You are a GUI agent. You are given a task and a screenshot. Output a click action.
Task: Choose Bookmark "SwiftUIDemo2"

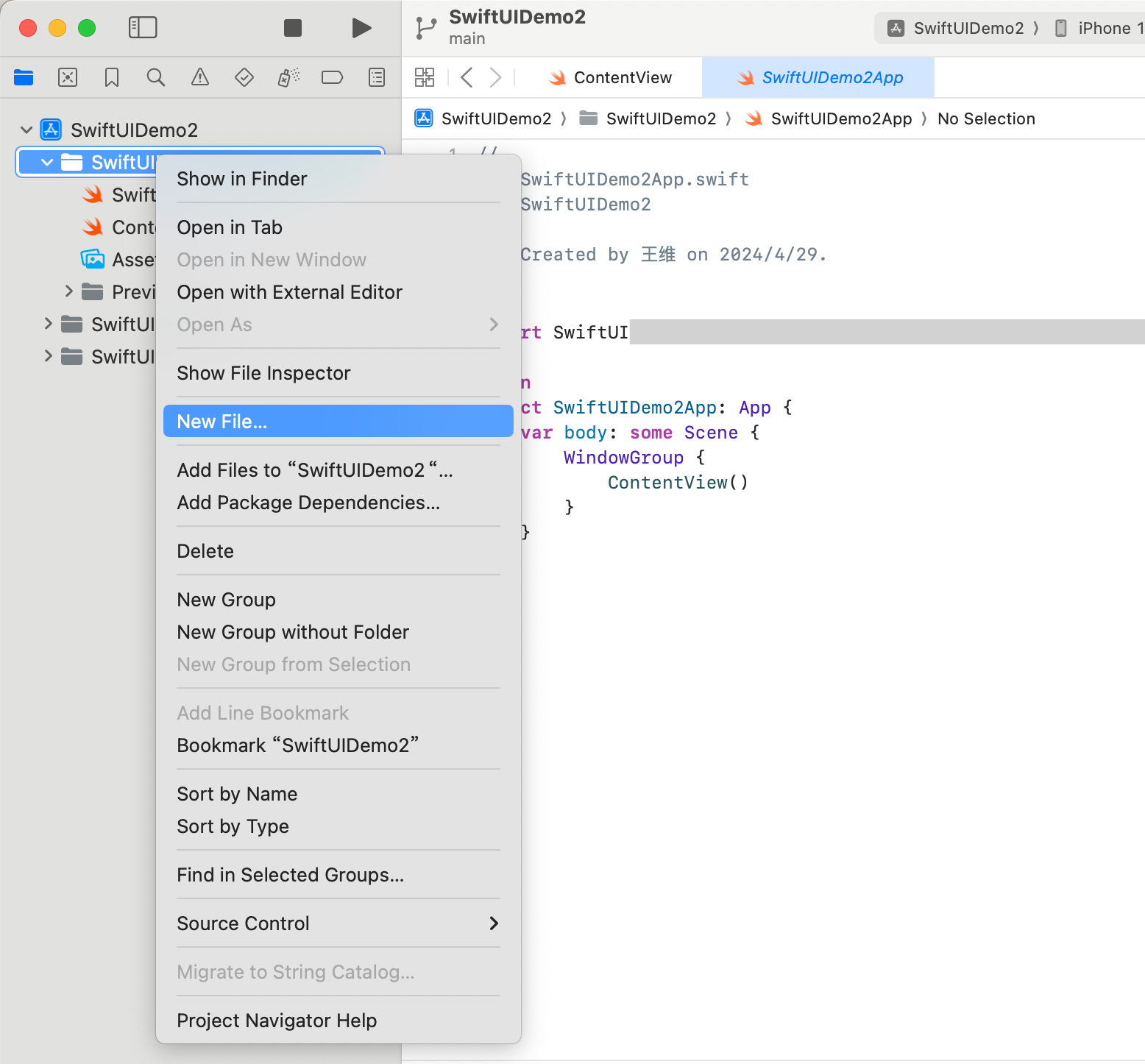pyautogui.click(x=338, y=745)
